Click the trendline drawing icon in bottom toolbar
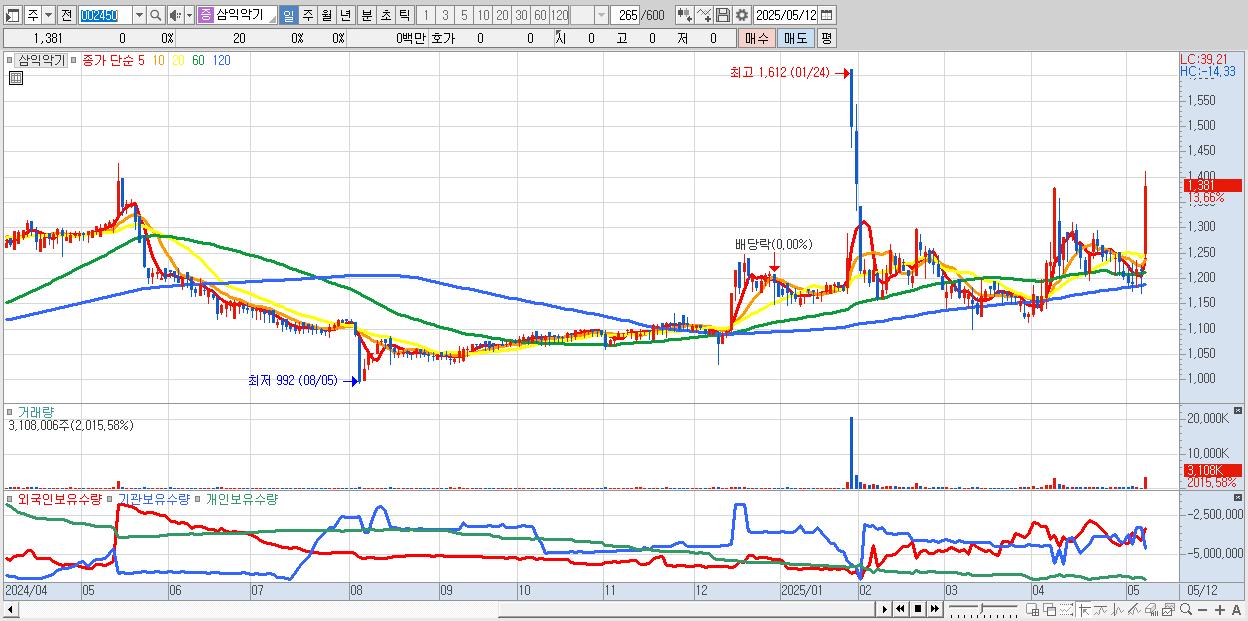This screenshot has height=621, width=1248. click(1134, 609)
